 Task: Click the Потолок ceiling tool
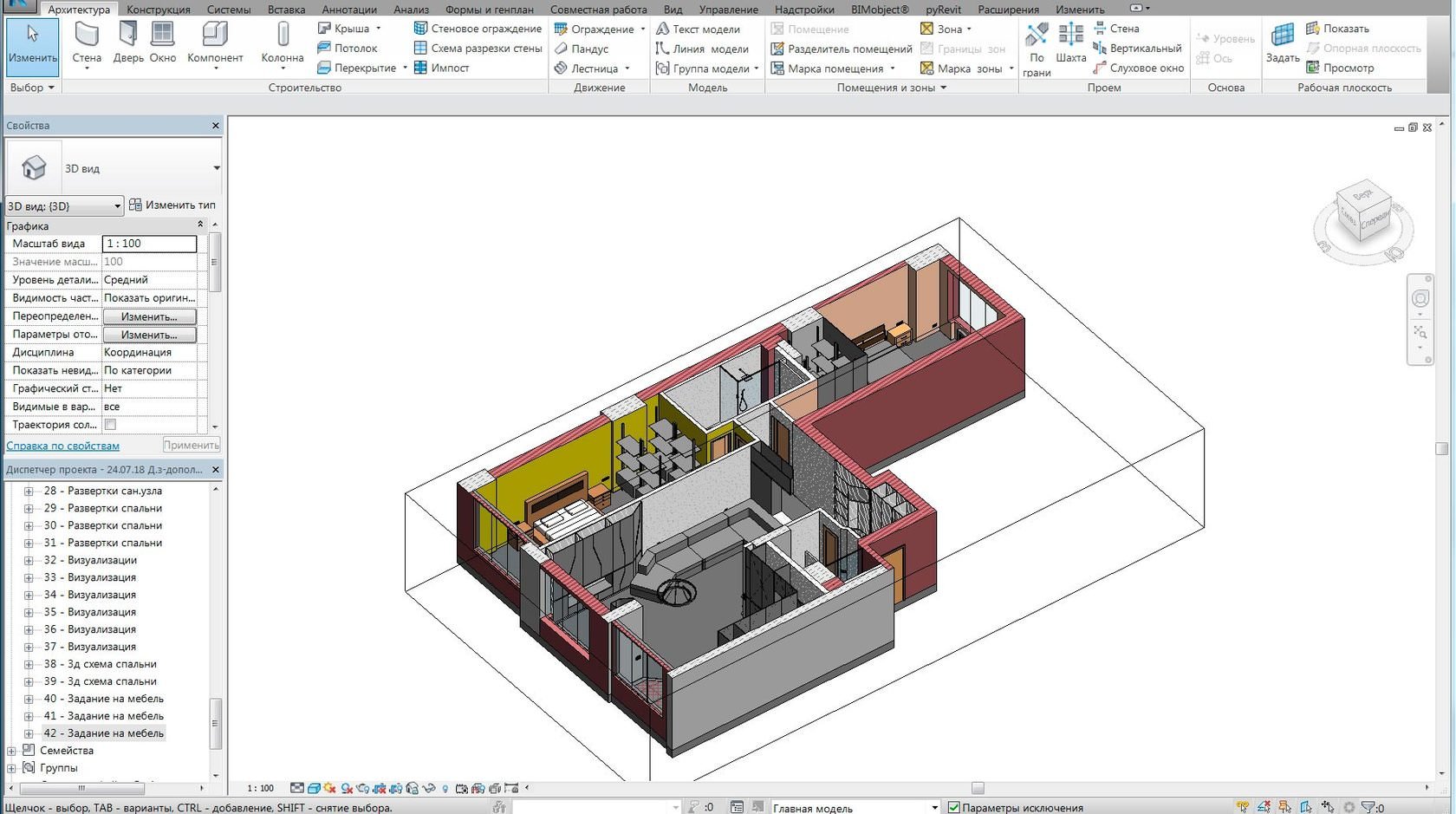(x=347, y=49)
